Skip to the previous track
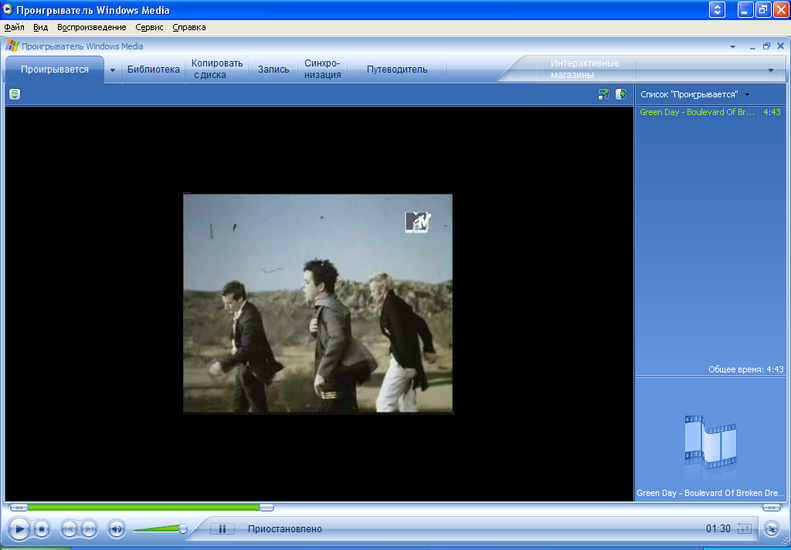 pos(69,529)
